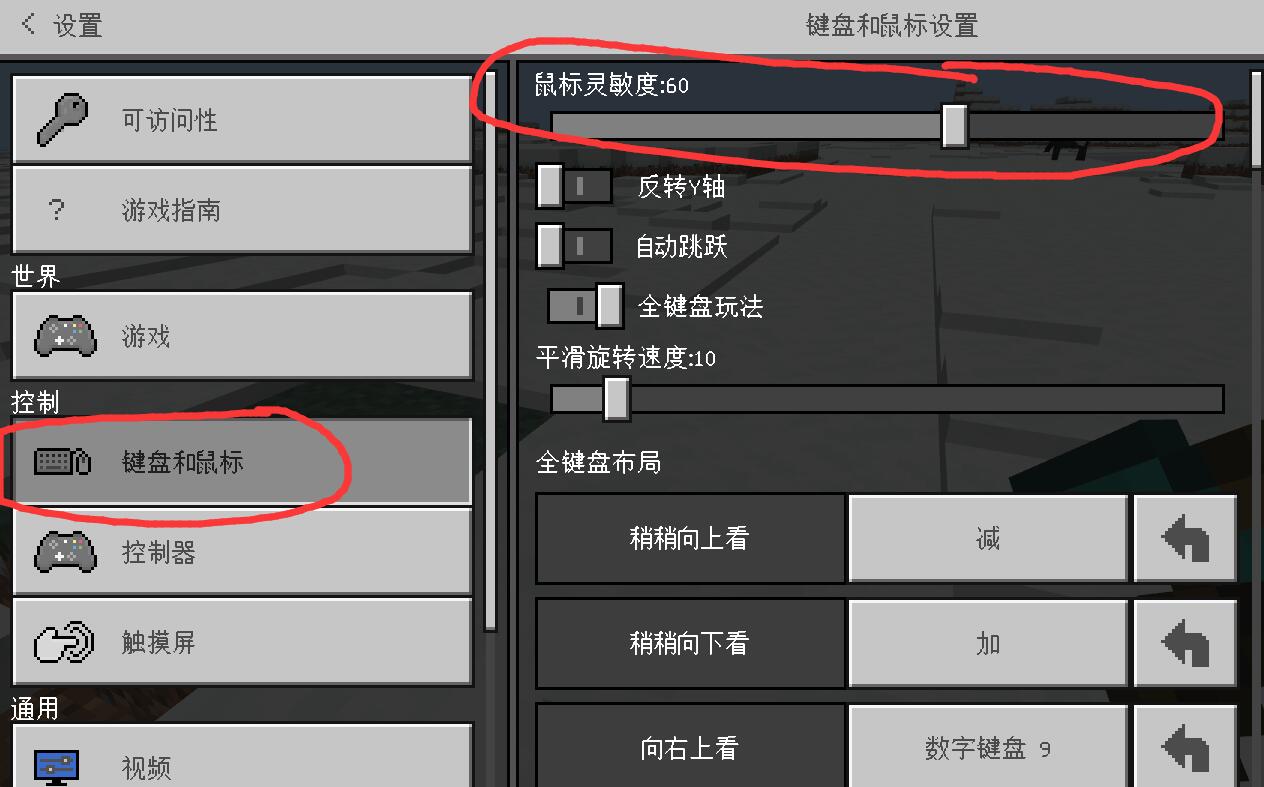Click the gamepad icon for 游戏

point(65,336)
